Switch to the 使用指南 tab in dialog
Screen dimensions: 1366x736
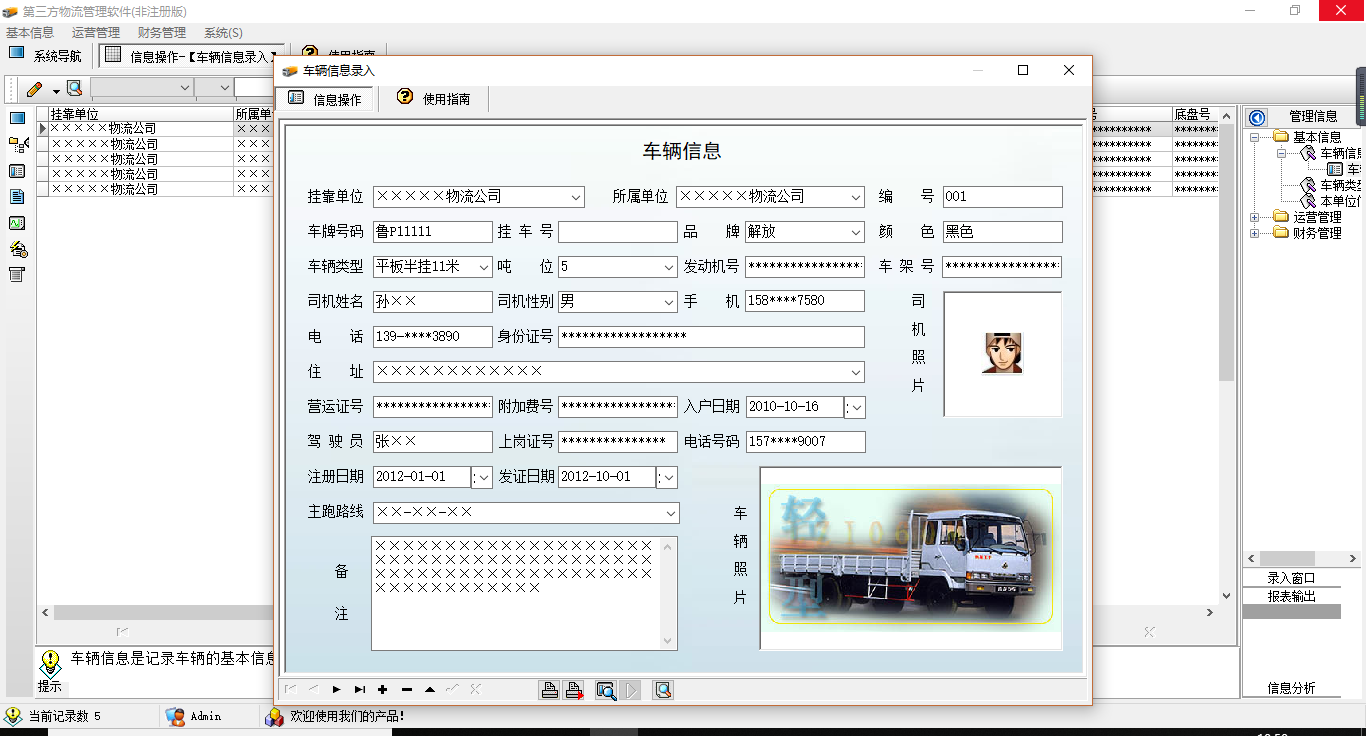434,99
